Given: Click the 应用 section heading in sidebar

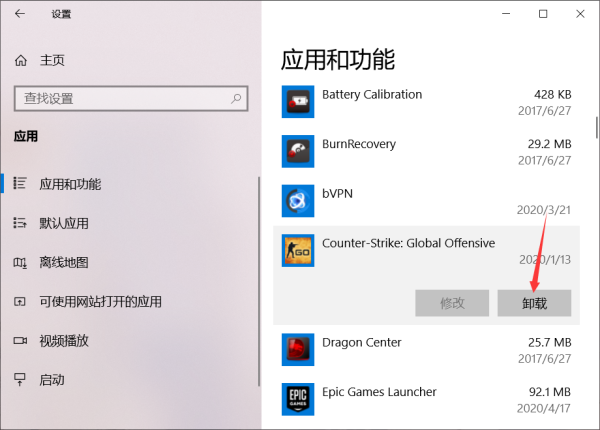Looking at the screenshot, I should (x=26, y=136).
